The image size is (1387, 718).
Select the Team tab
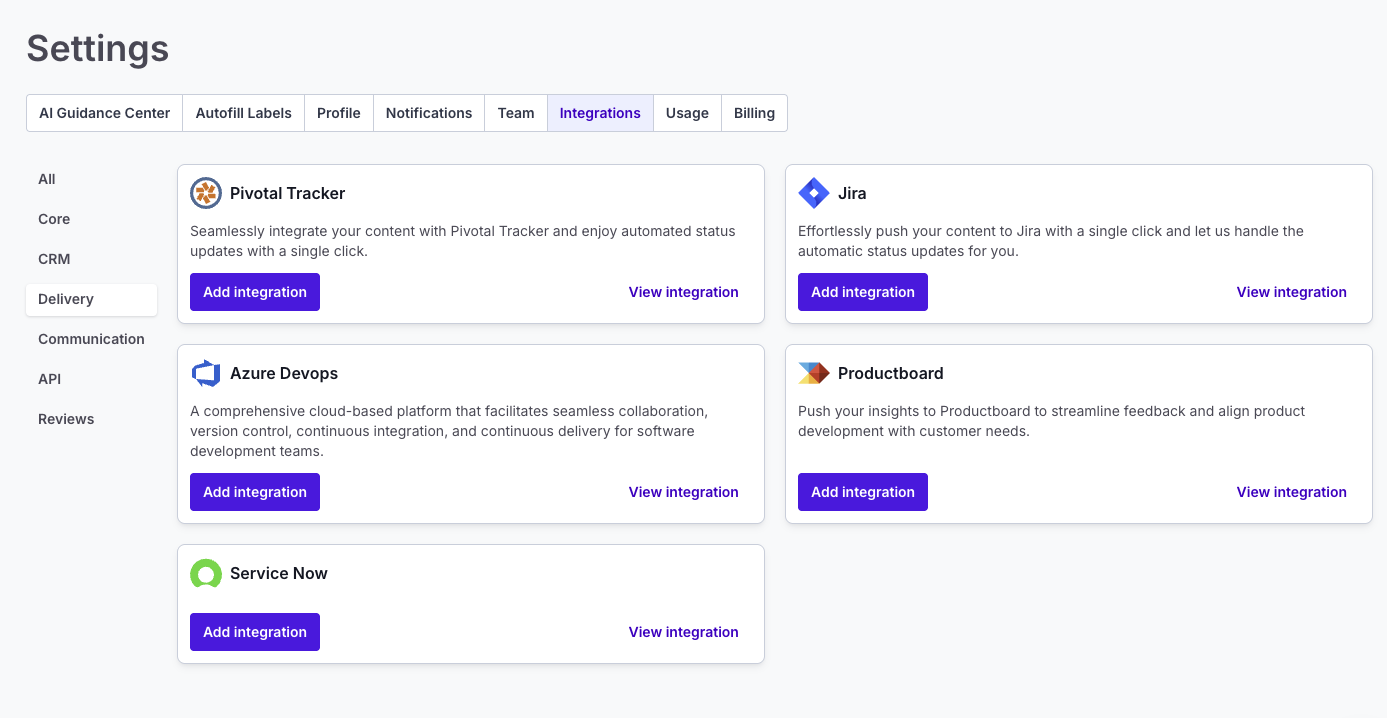516,113
